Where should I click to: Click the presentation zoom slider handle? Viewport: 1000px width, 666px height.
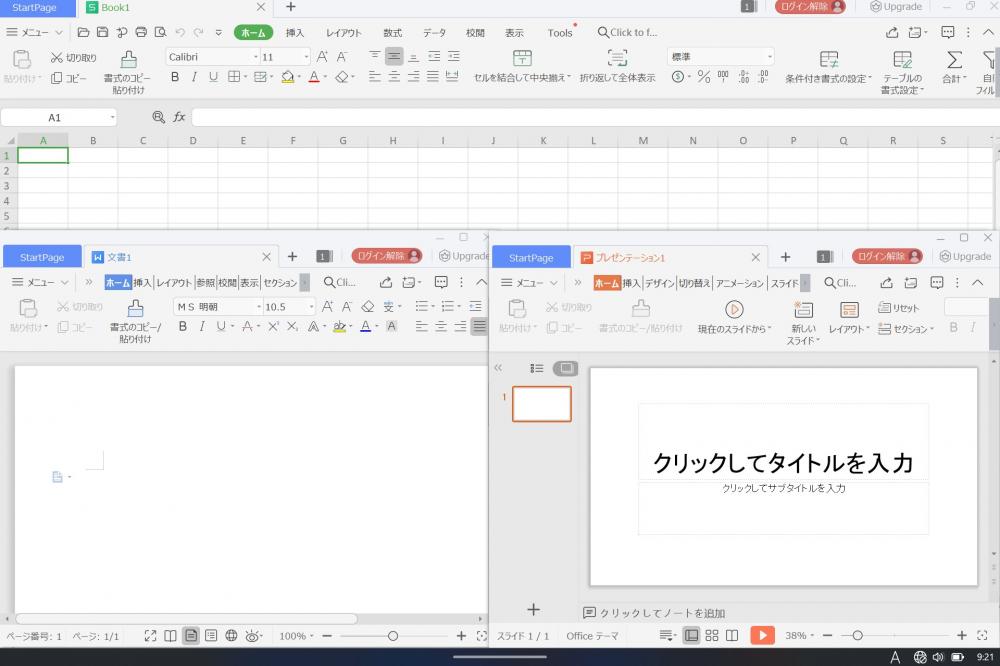[858, 635]
